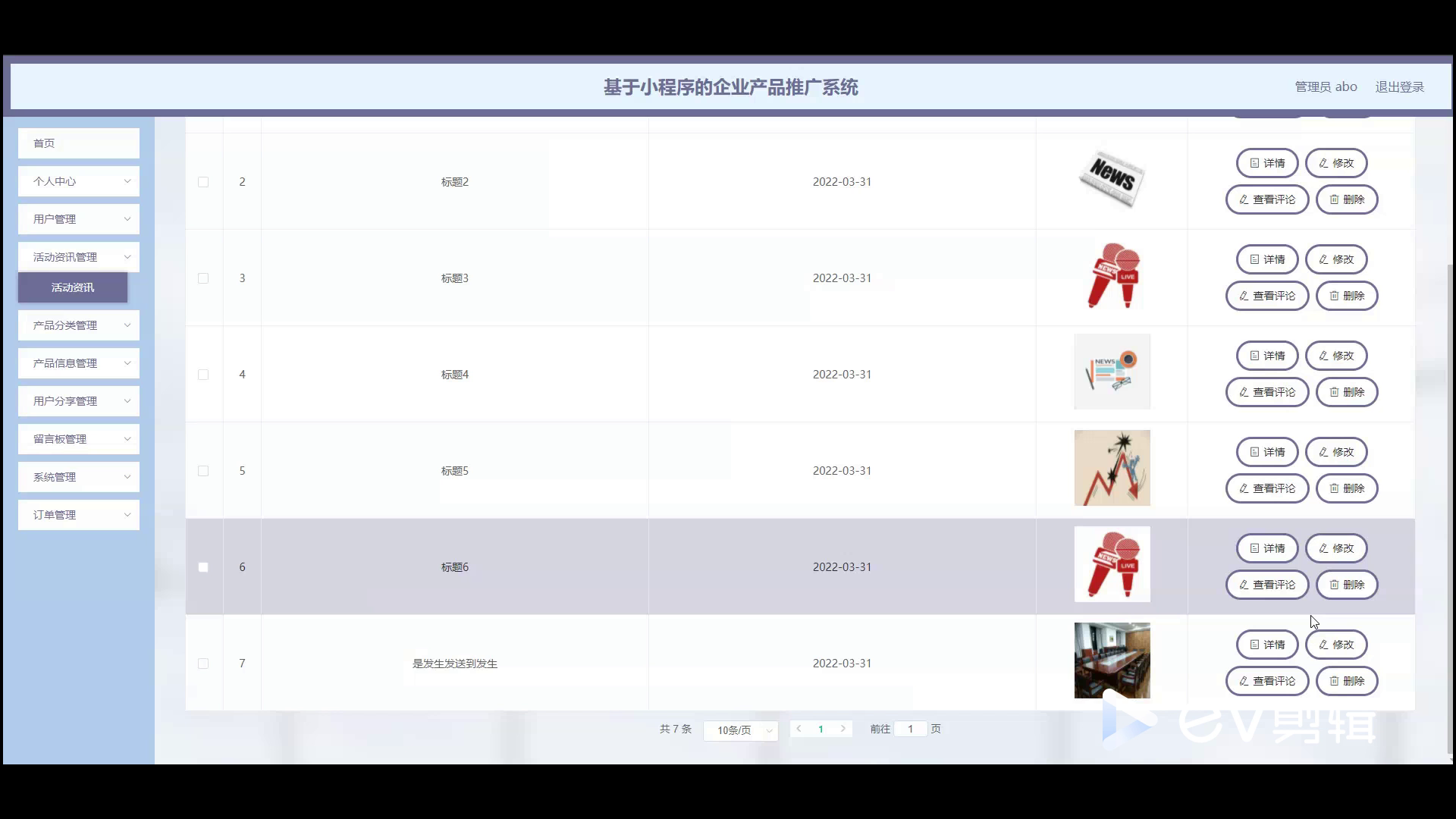Open details for row 标题2
This screenshot has width=1456, height=819.
click(1267, 163)
